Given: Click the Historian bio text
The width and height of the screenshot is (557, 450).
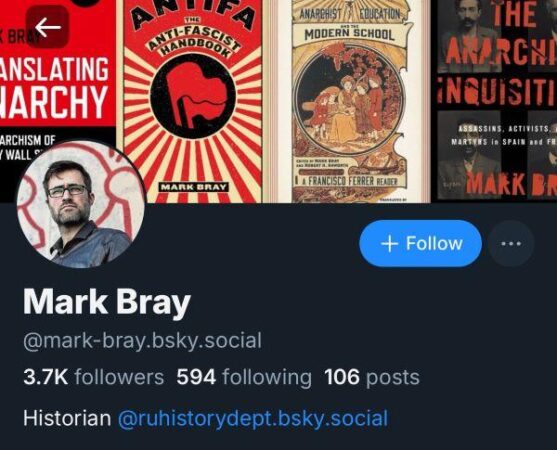Looking at the screenshot, I should (x=67, y=418).
